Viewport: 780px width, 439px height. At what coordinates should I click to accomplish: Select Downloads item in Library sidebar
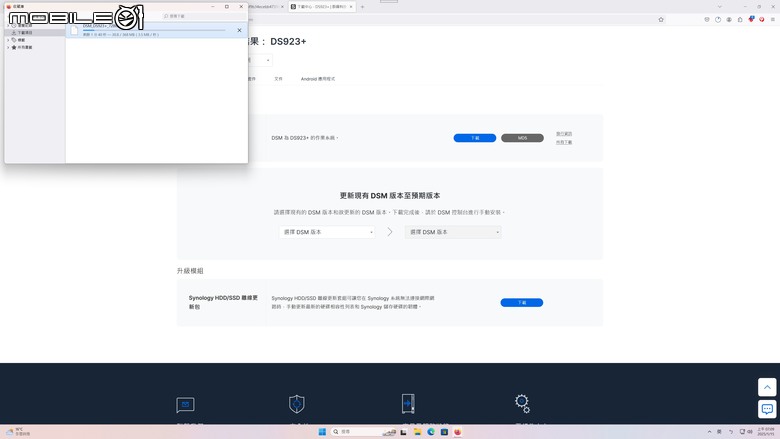coord(25,32)
